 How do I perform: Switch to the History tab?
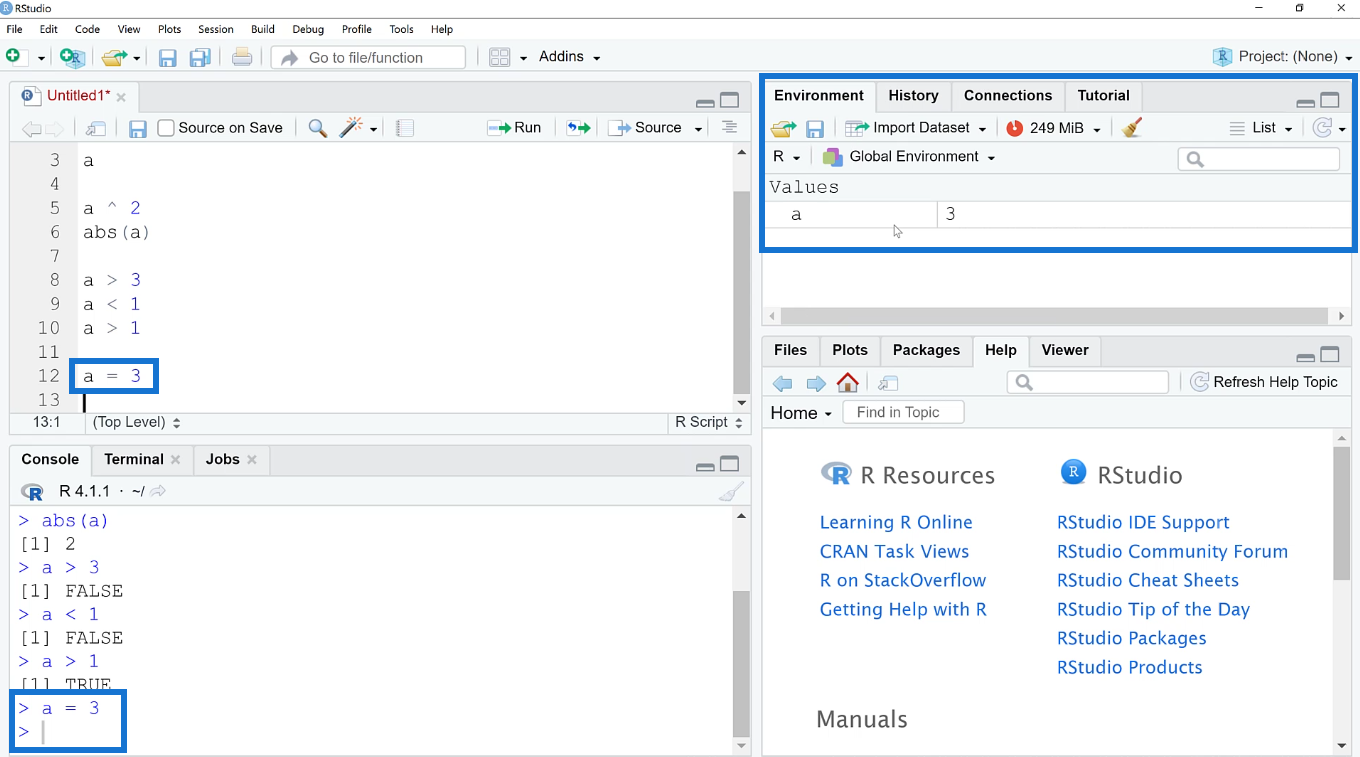913,96
